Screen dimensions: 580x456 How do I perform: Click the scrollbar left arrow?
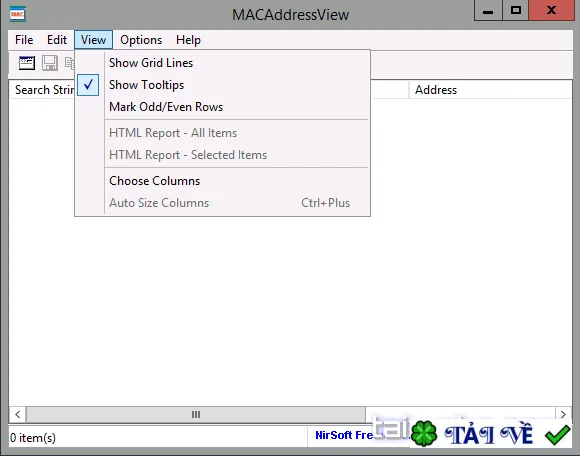click(18, 414)
